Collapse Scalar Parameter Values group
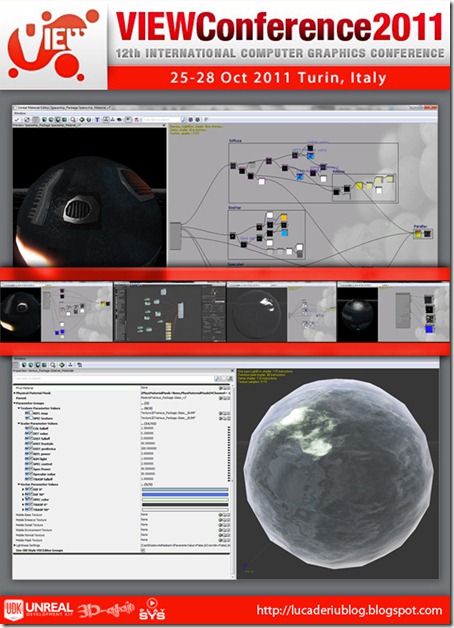 coord(18,423)
